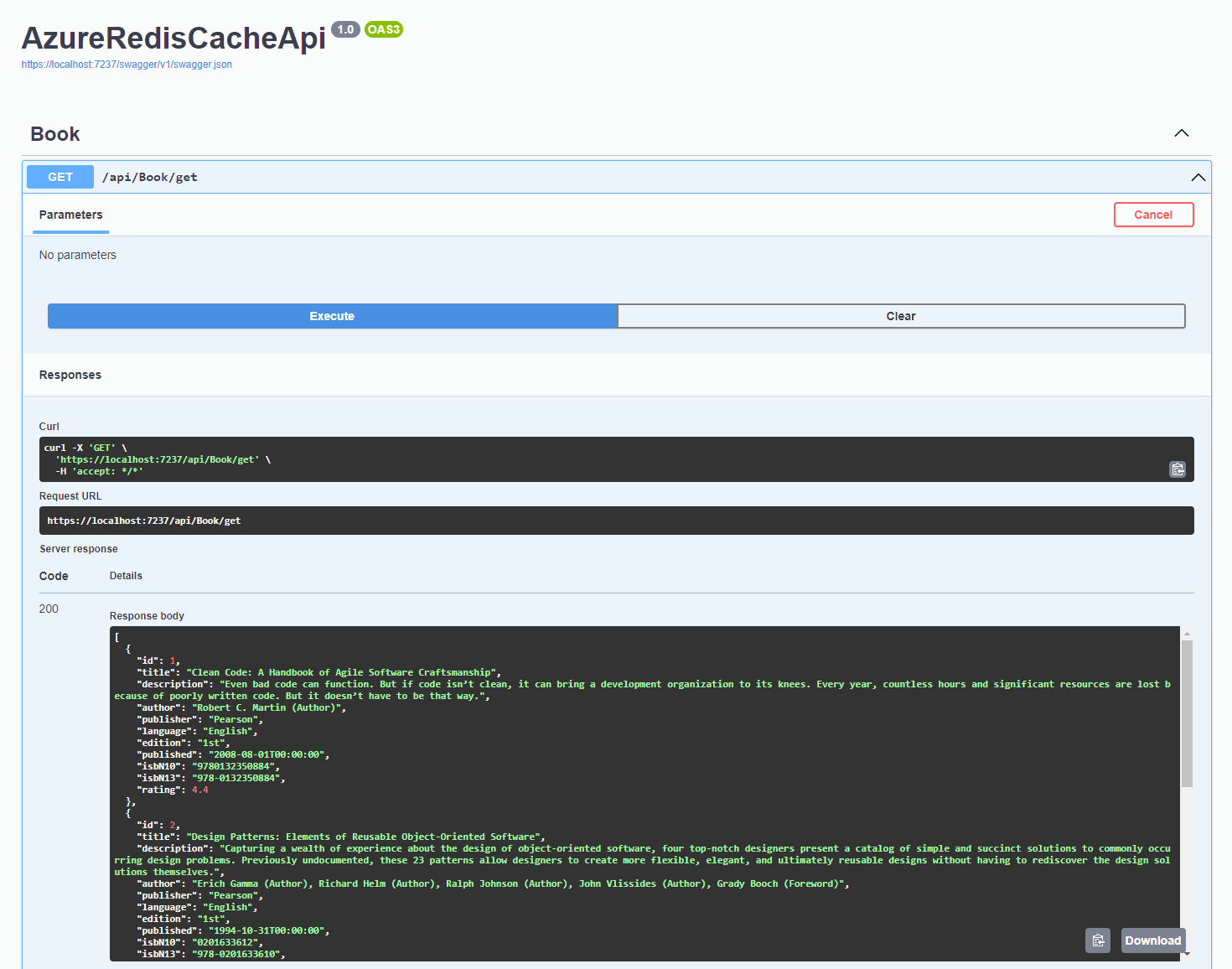Click the Curl label

tap(49, 427)
